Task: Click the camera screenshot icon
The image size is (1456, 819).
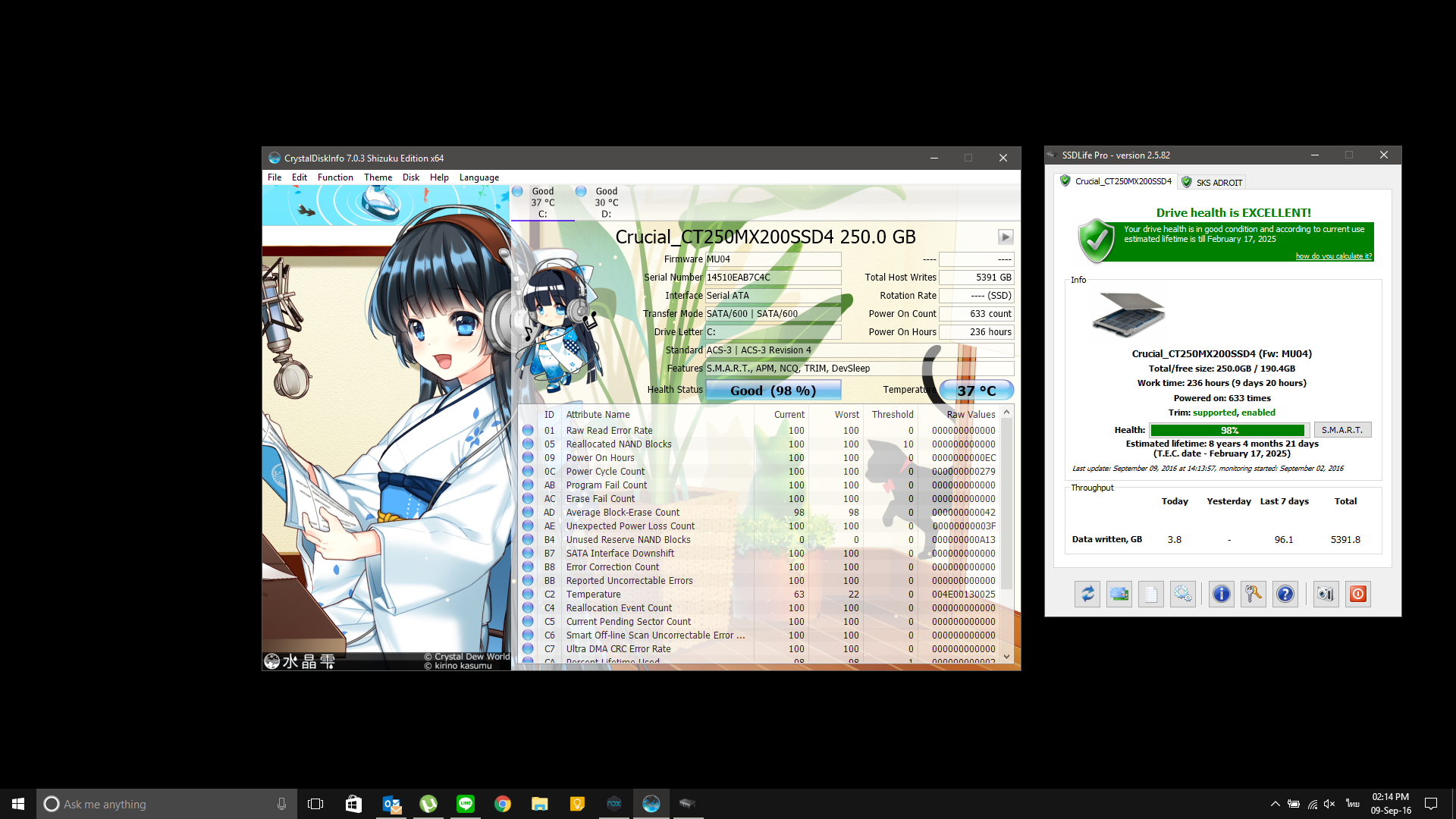Action: click(1325, 594)
